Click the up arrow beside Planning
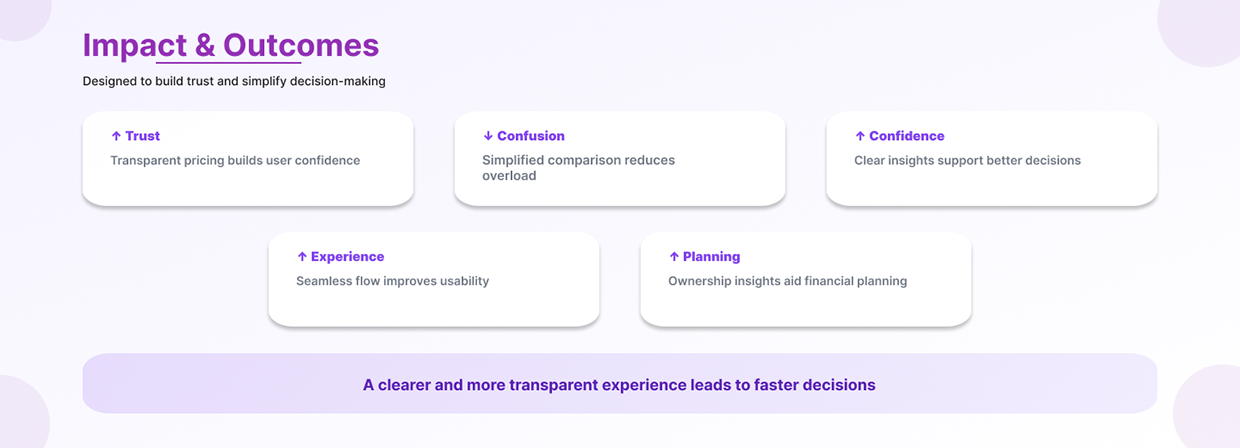The height and width of the screenshot is (448, 1240). (x=674, y=257)
